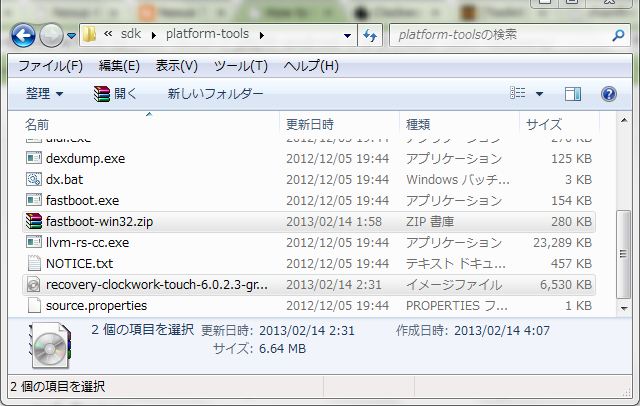640x406 pixels.
Task: Toggle the preview pane icon
Action: point(573,94)
